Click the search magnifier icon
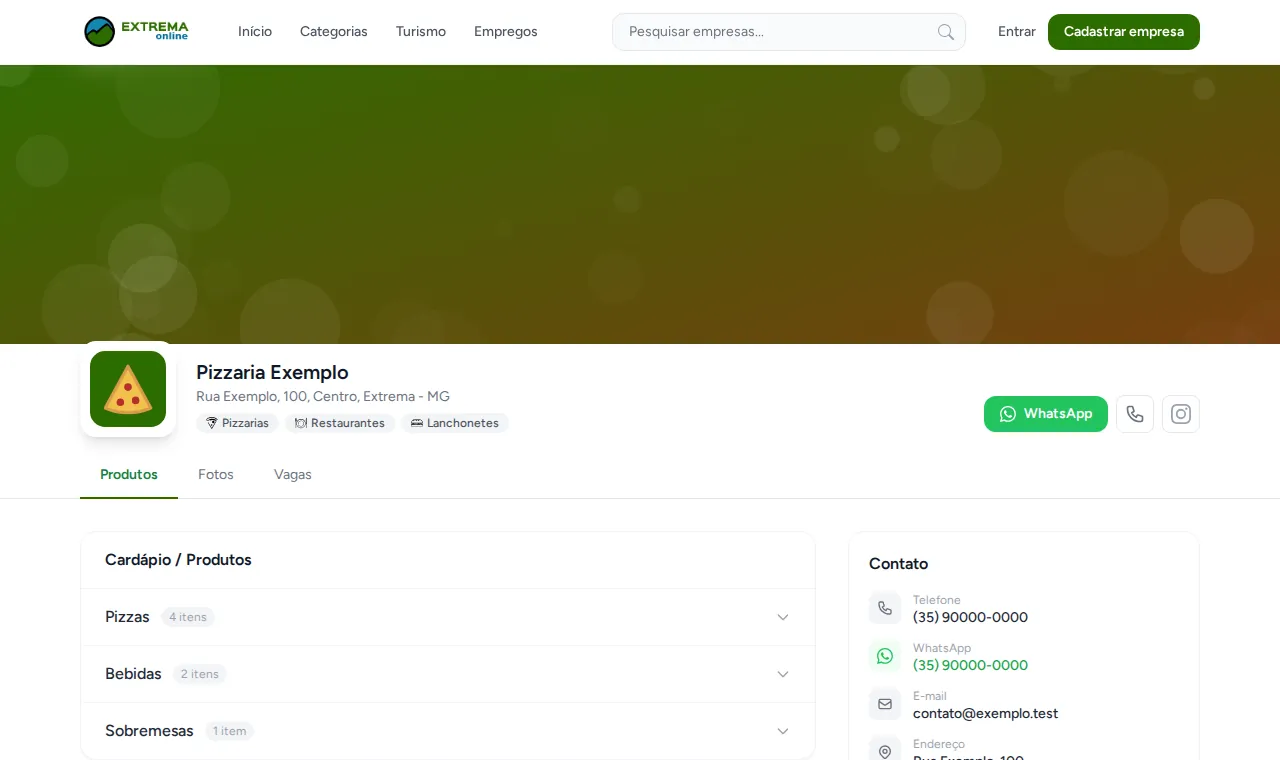Screen dimensions: 1280x760 pos(946,32)
